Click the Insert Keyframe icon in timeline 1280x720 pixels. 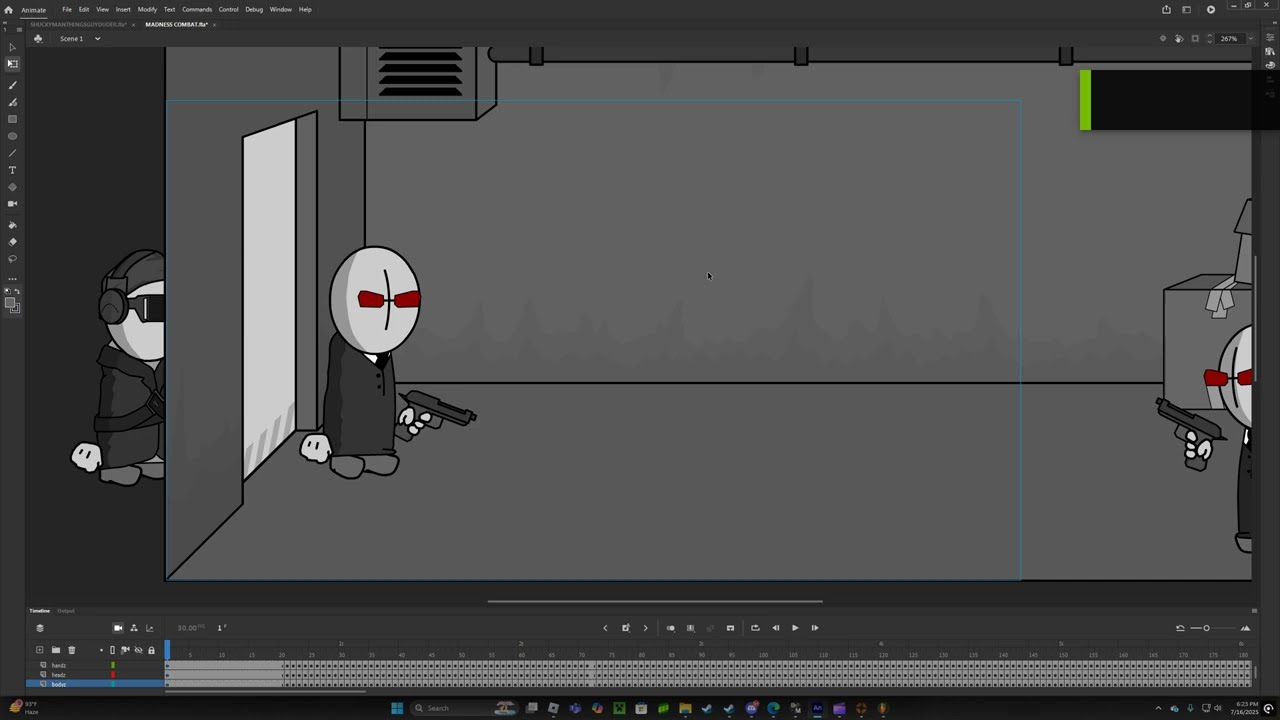pos(626,628)
